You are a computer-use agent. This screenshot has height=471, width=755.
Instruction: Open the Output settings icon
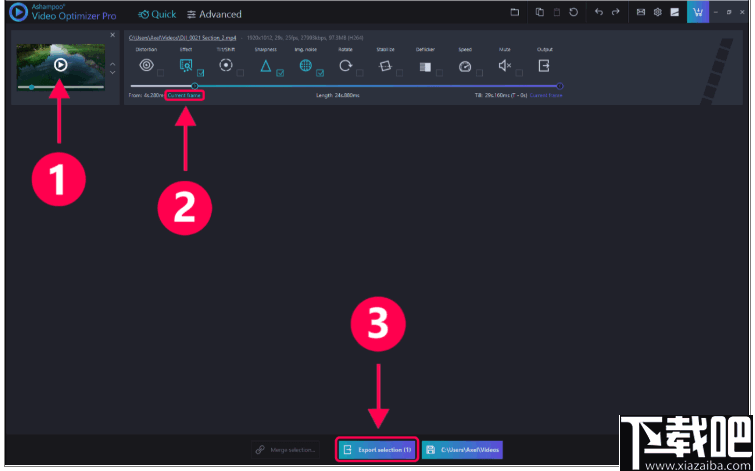point(544,65)
